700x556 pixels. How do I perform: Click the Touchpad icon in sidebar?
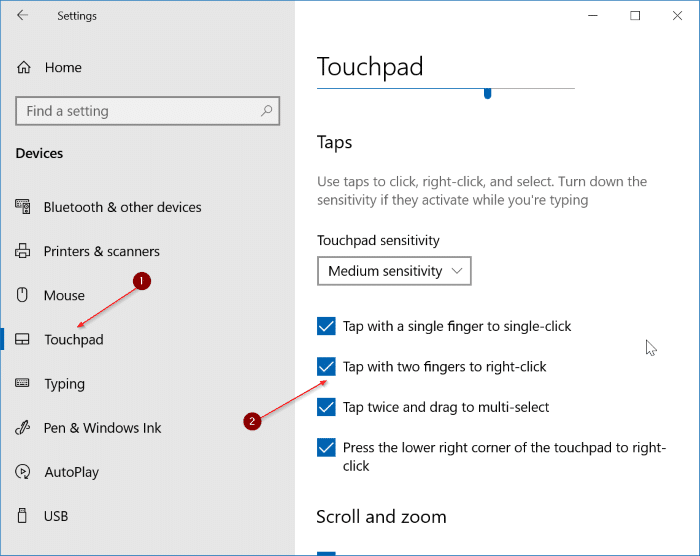[22, 339]
